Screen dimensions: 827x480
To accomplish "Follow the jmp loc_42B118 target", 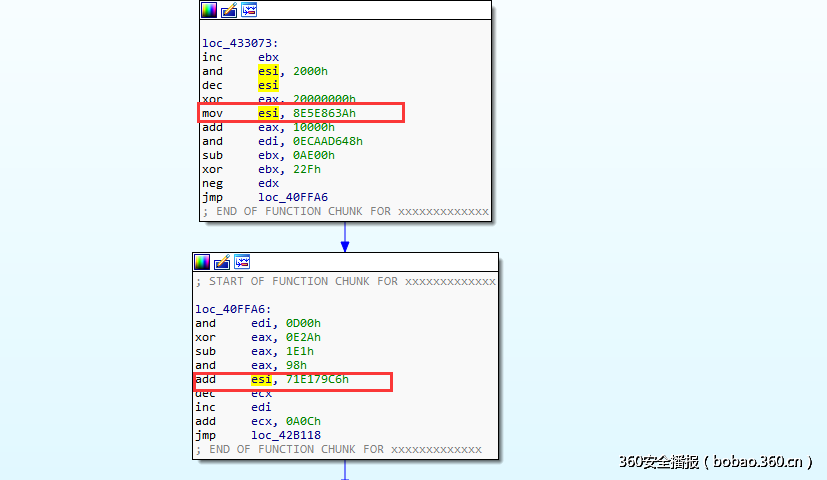I will pyautogui.click(x=285, y=435).
